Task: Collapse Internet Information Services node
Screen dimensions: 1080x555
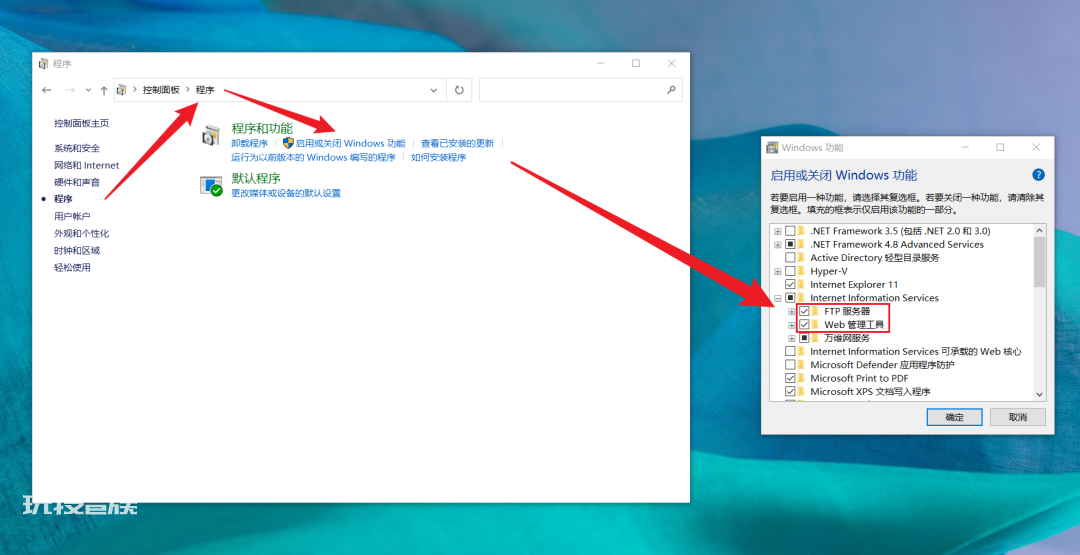Action: pos(778,298)
